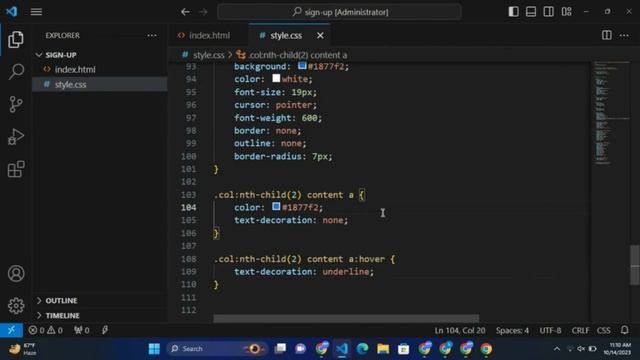The image size is (640, 360).
Task: Open the Extensions view
Action: [x=16, y=169]
